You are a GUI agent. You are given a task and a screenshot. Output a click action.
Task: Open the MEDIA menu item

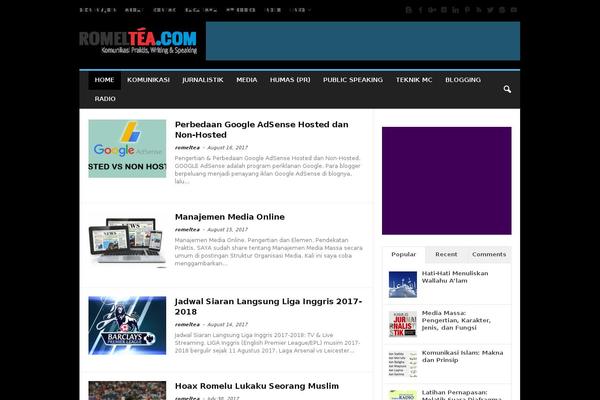pos(246,80)
